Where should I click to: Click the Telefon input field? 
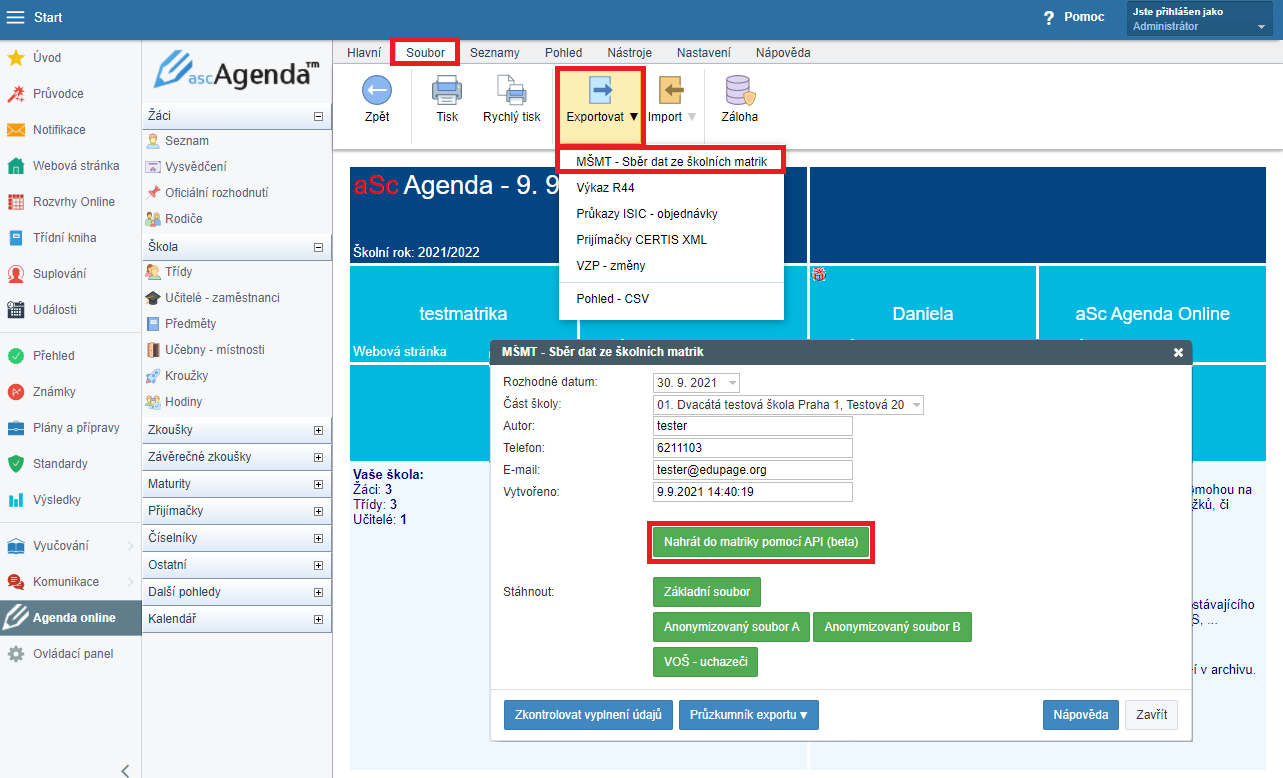(x=752, y=448)
